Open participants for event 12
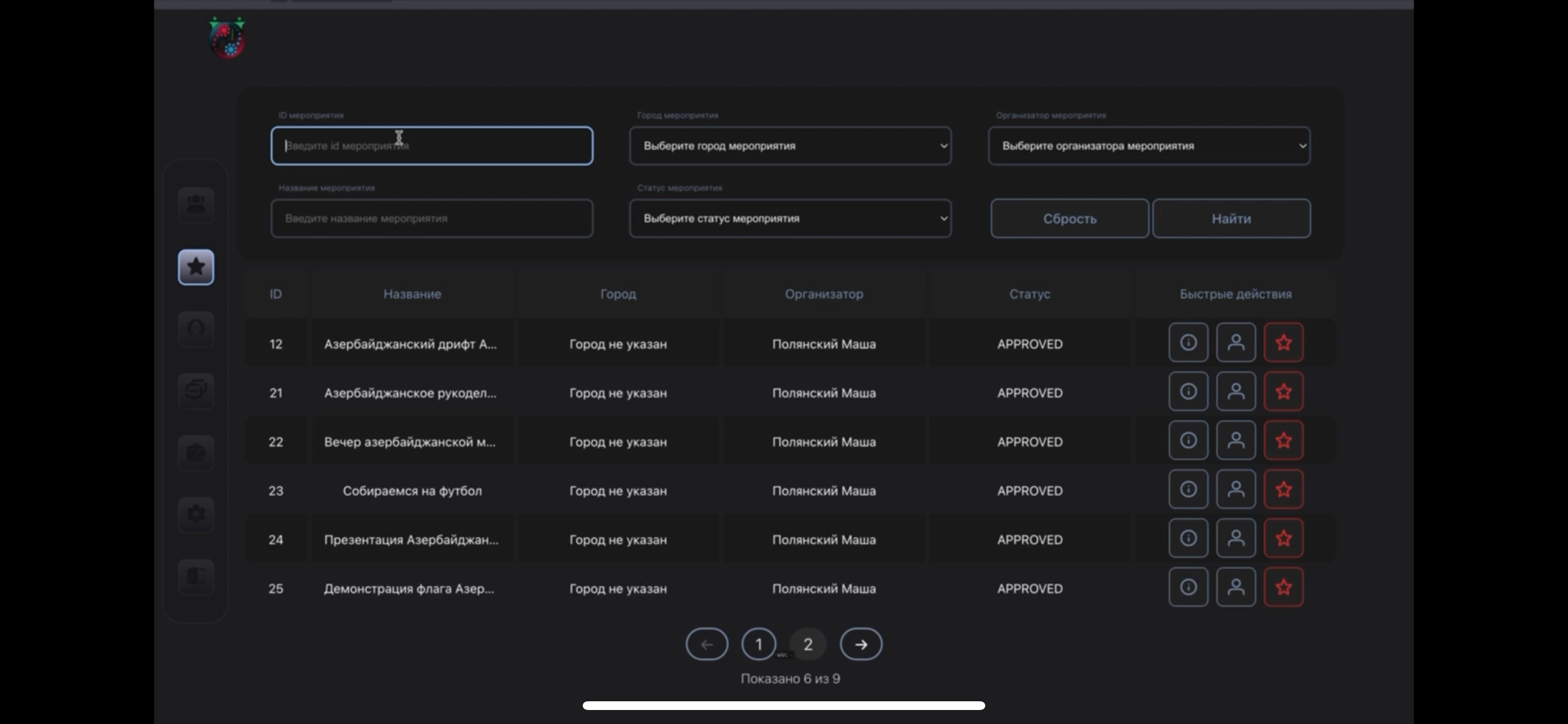Viewport: 1568px width, 724px height. pos(1235,343)
